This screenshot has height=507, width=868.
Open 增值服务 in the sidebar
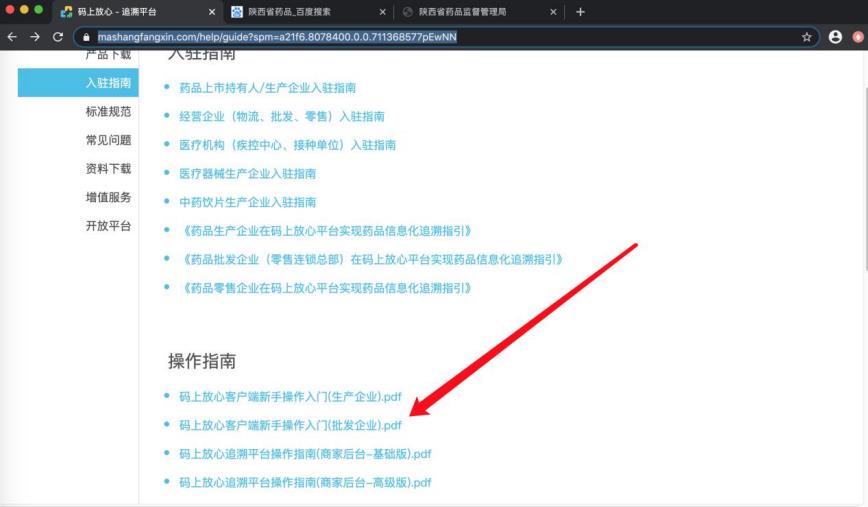[108, 197]
